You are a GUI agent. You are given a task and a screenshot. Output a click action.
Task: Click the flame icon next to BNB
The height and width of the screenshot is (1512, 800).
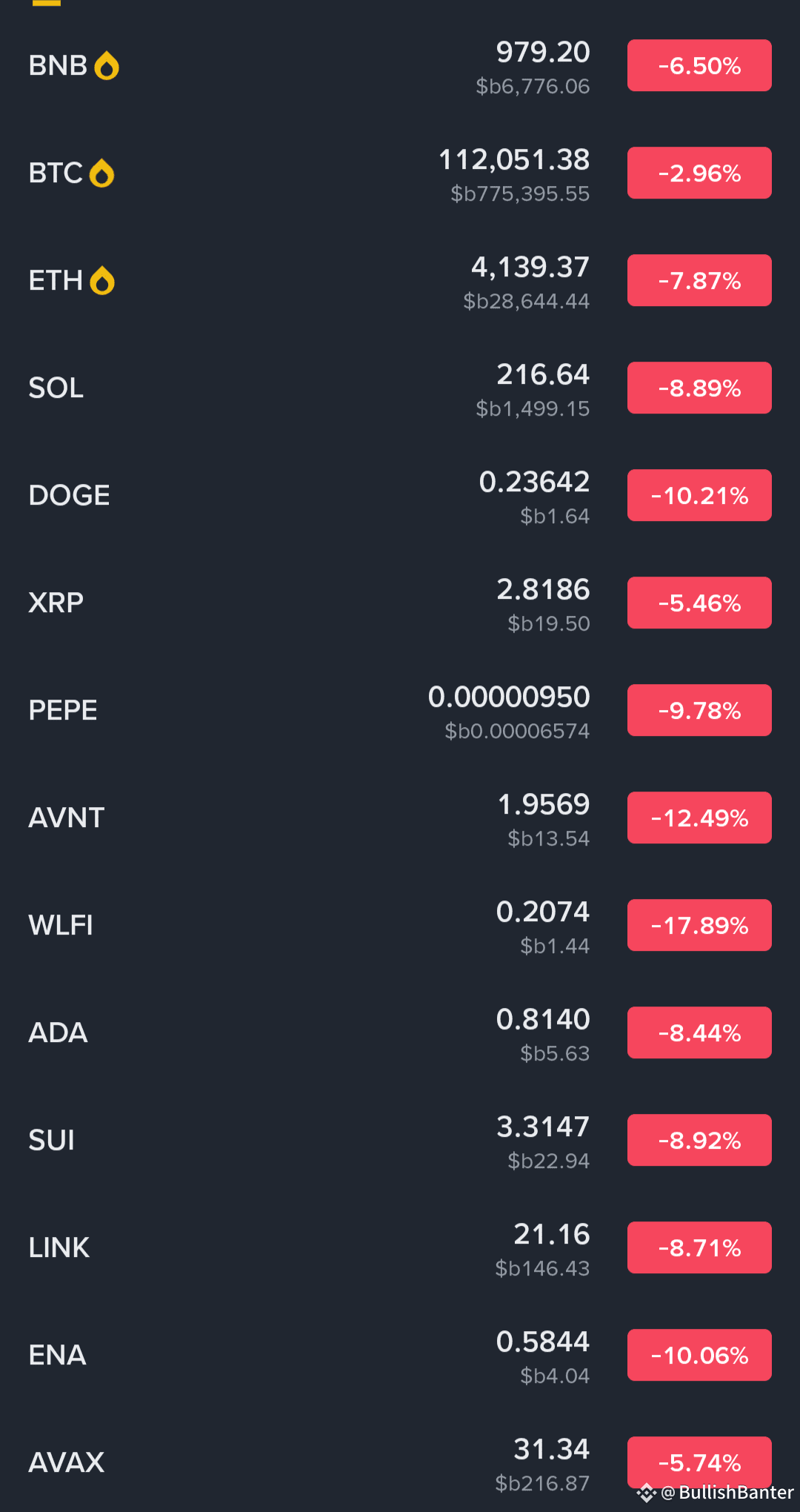pos(107,66)
